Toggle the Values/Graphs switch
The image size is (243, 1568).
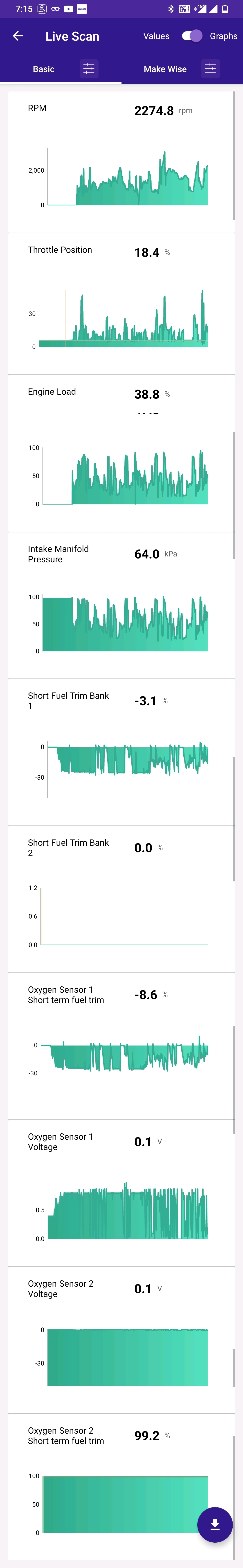pyautogui.click(x=192, y=36)
